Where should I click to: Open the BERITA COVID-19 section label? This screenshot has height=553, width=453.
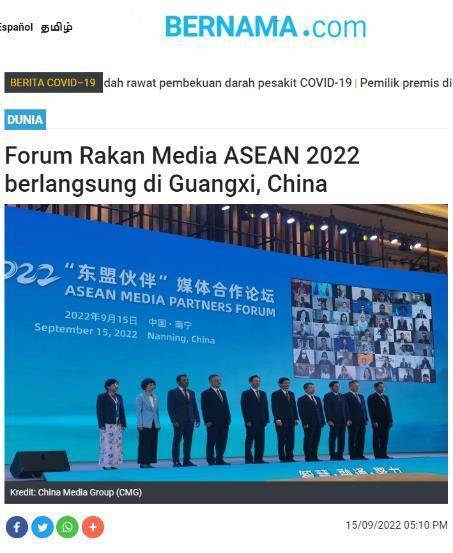[53, 83]
